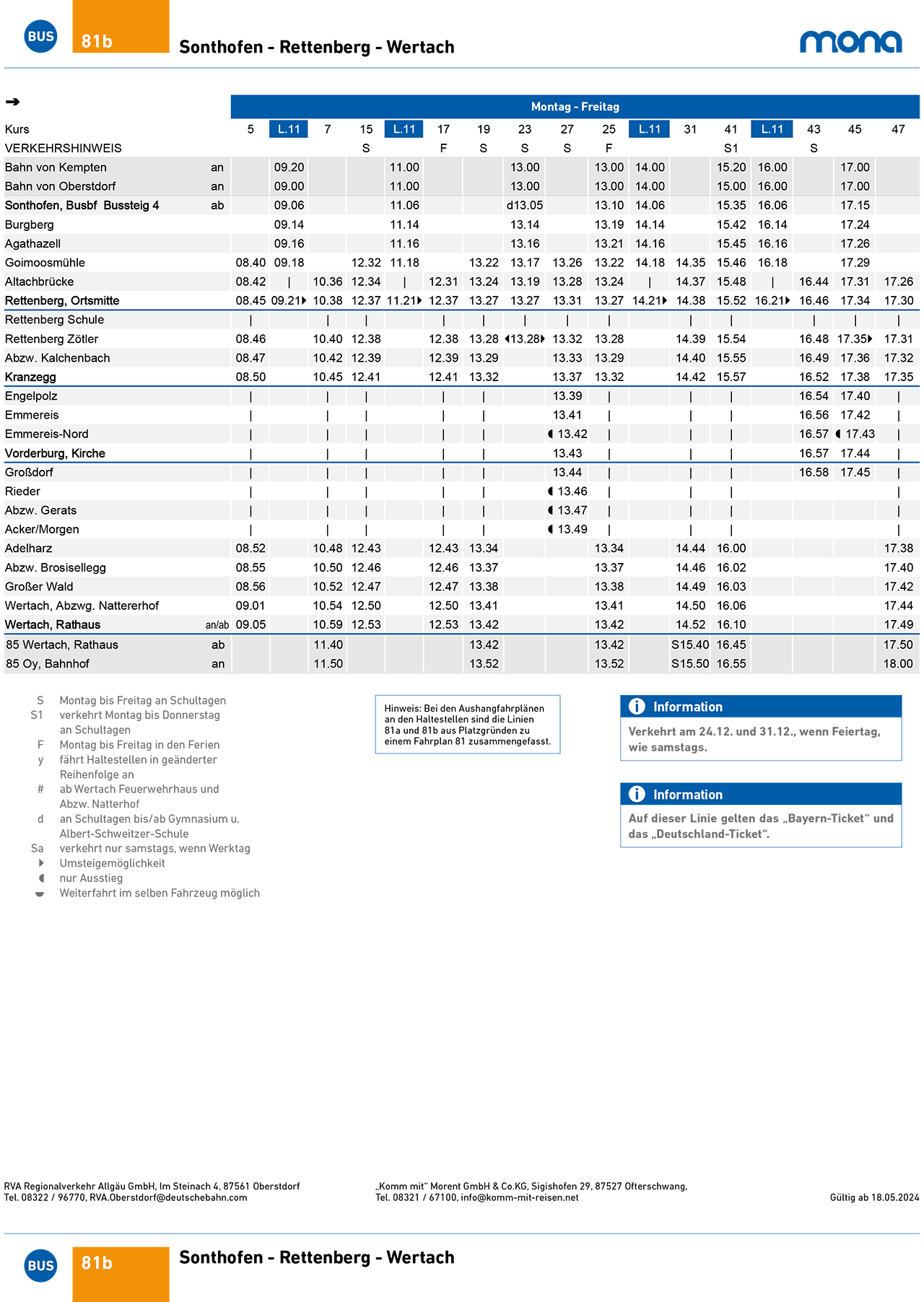This screenshot has height=1302, width=924.
Task: Click the Großer Wald stop name
Action: (x=39, y=587)
